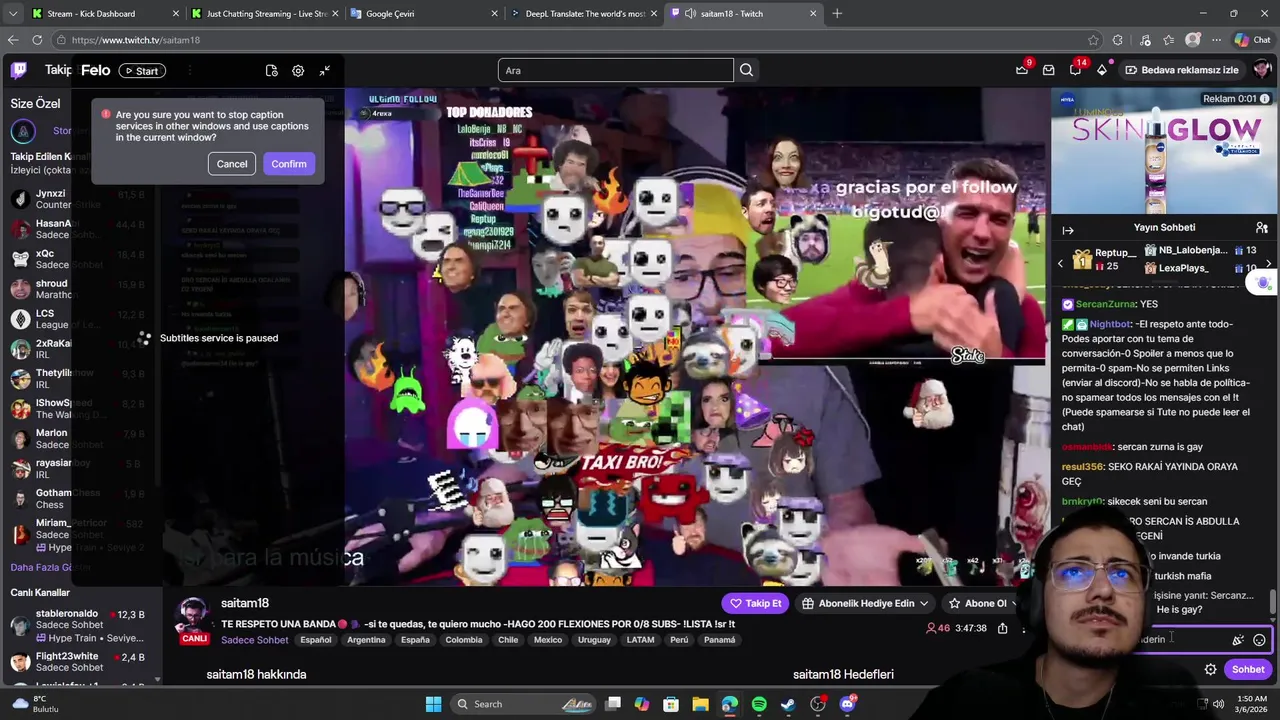Click Bedava reklamsız izle button
This screenshot has width=1280, height=720.
coord(1181,70)
